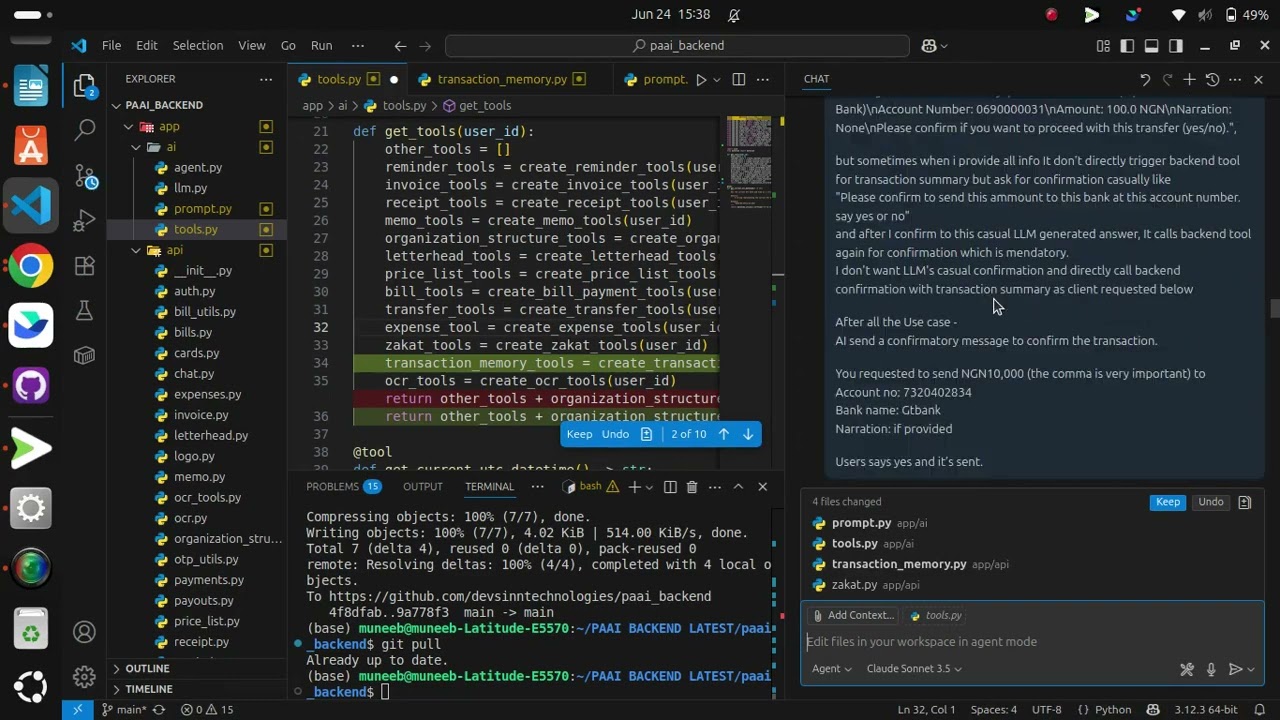Open the Testing flask view

[x=85, y=311]
